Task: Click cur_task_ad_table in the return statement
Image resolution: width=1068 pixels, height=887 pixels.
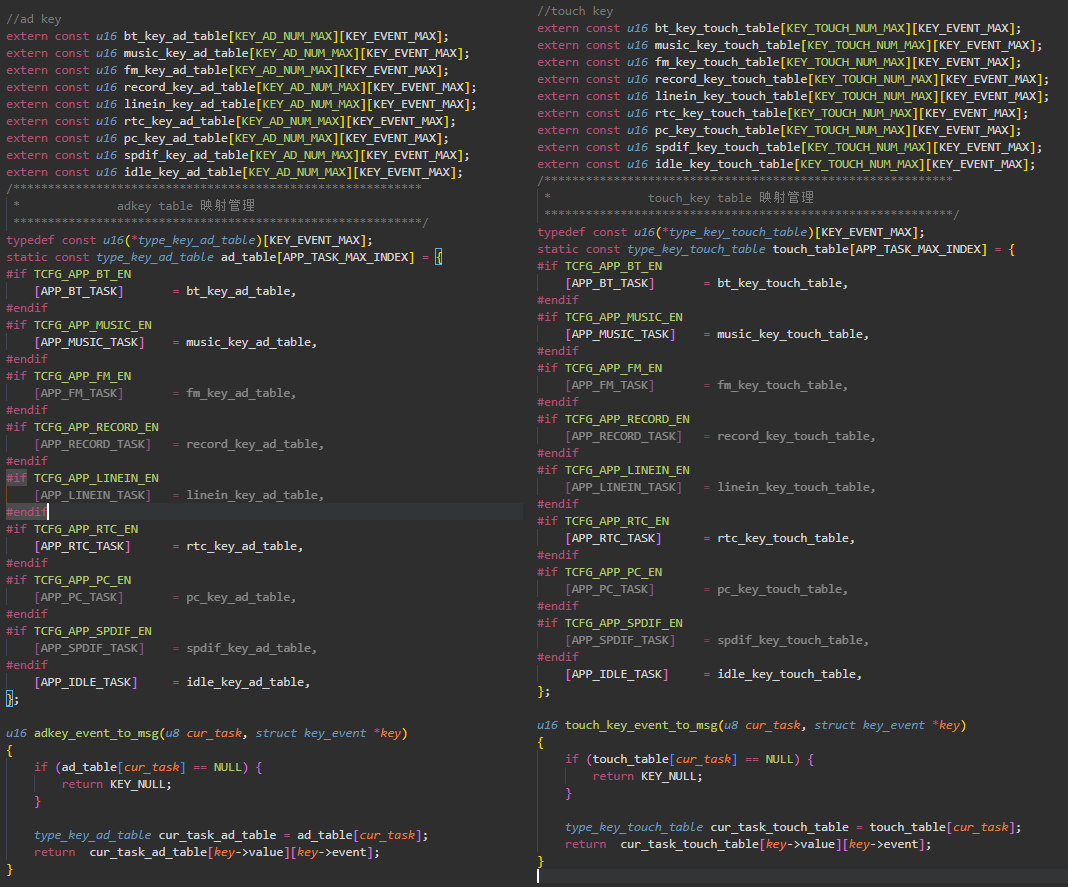Action: coord(148,852)
